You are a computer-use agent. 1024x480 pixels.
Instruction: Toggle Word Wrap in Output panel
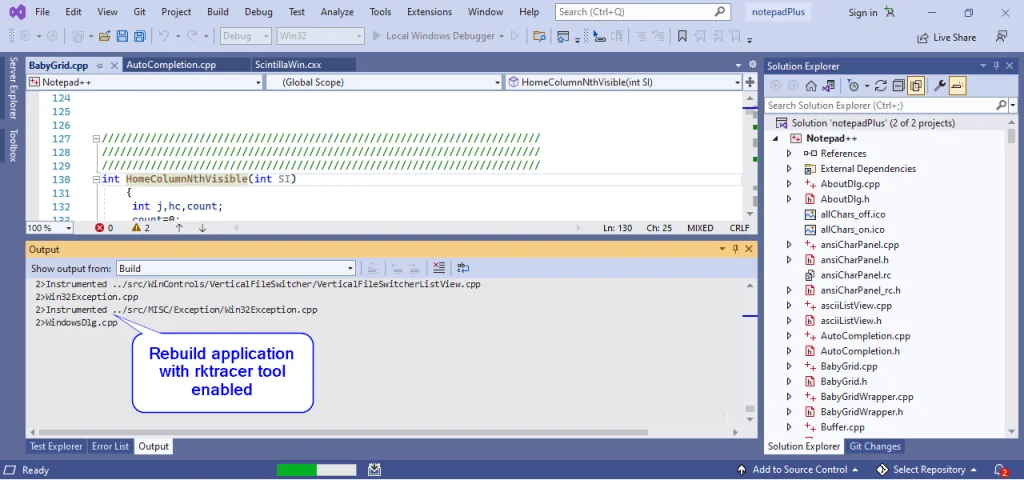(x=463, y=268)
